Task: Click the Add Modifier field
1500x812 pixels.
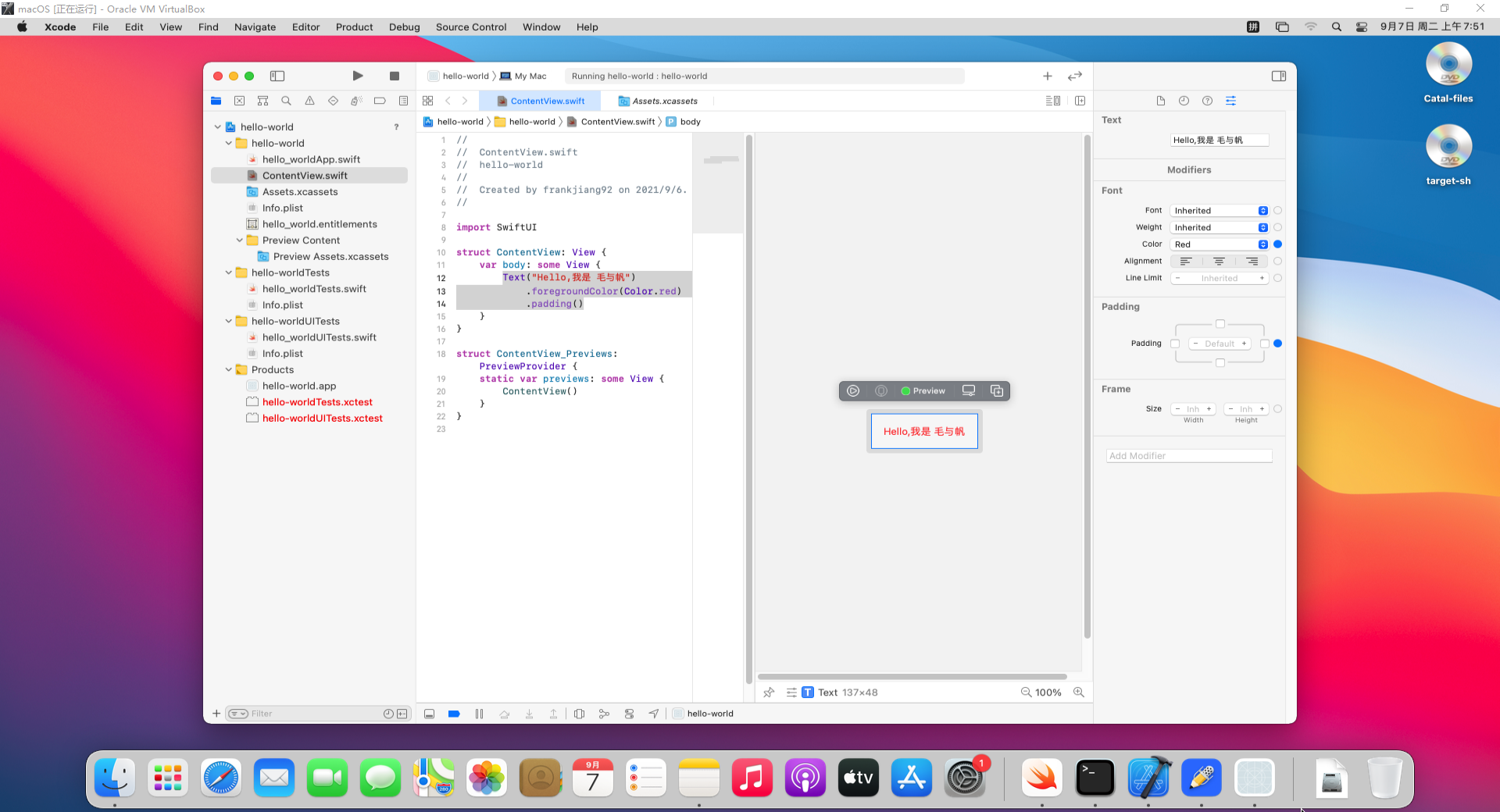Action: [1189, 456]
